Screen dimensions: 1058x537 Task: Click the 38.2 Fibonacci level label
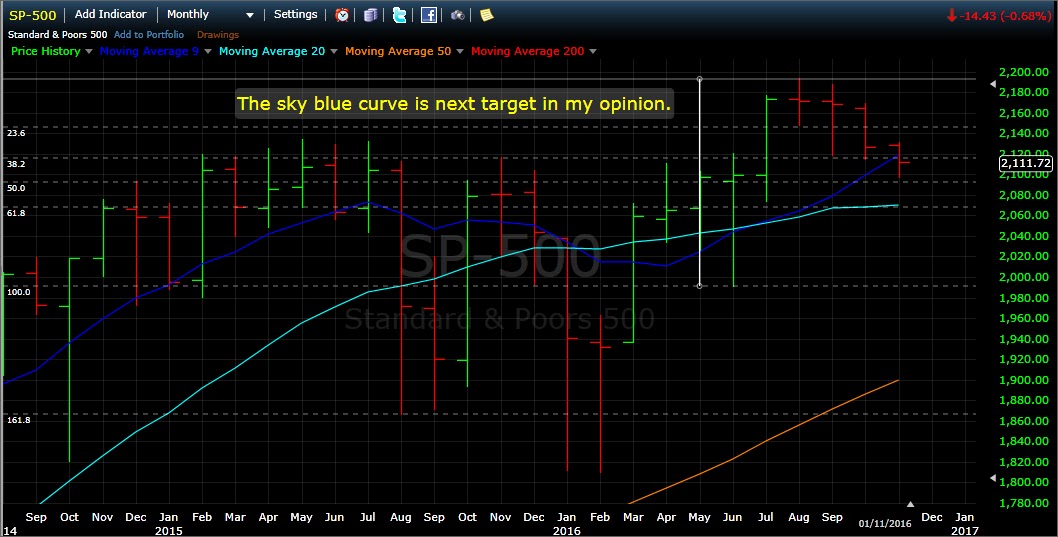point(16,164)
